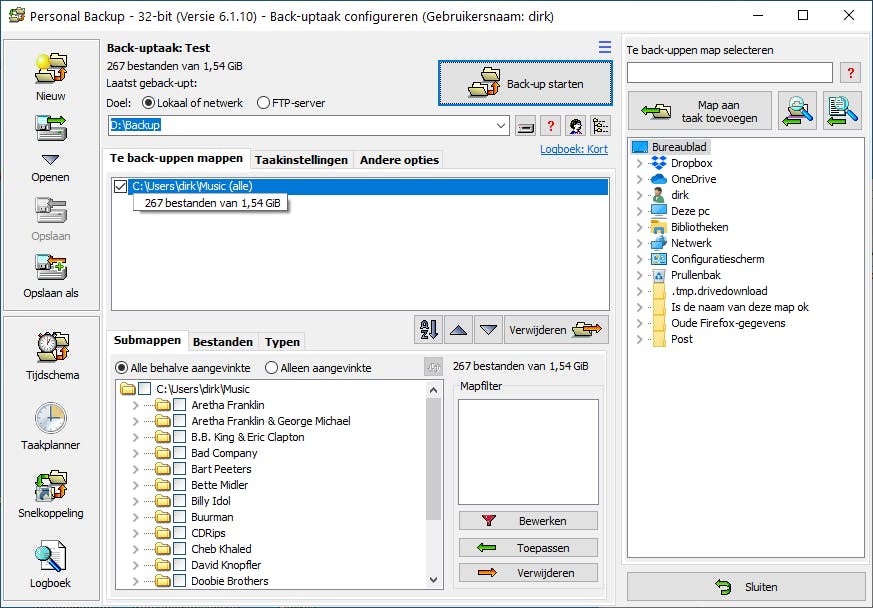Switch to Andere opties tab

(399, 160)
